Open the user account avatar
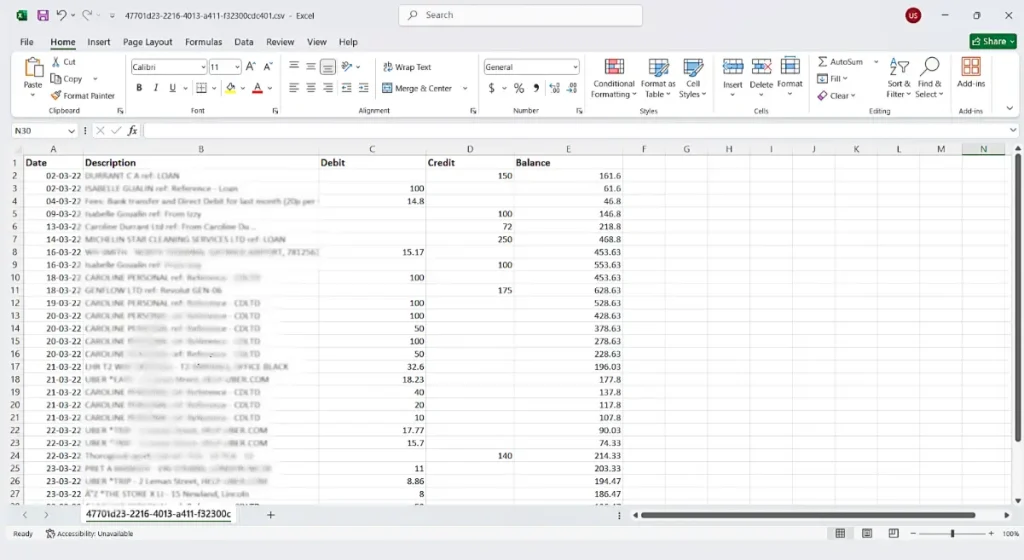This screenshot has height=560, width=1024. click(x=913, y=15)
